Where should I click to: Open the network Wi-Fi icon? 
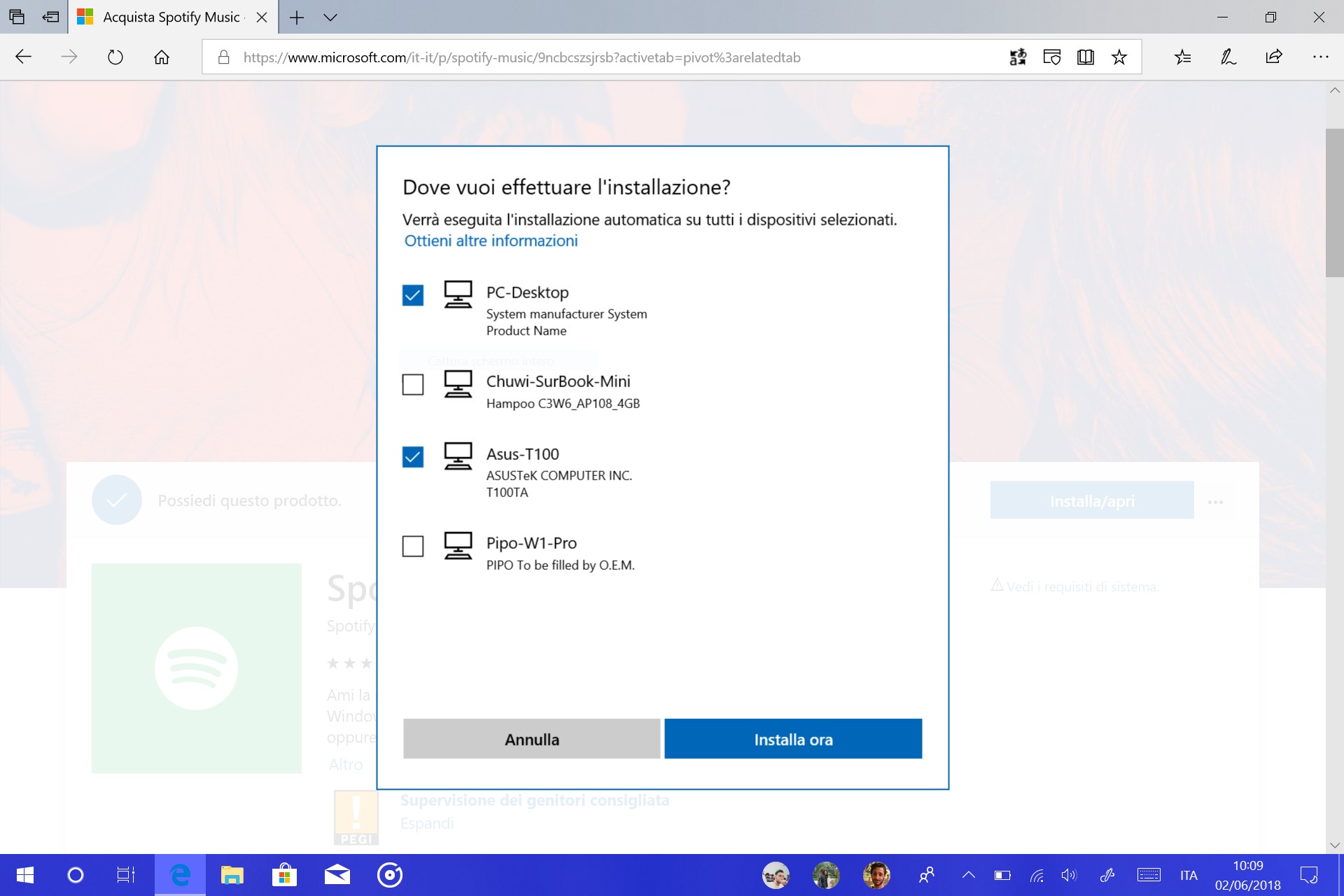pyautogui.click(x=1037, y=875)
